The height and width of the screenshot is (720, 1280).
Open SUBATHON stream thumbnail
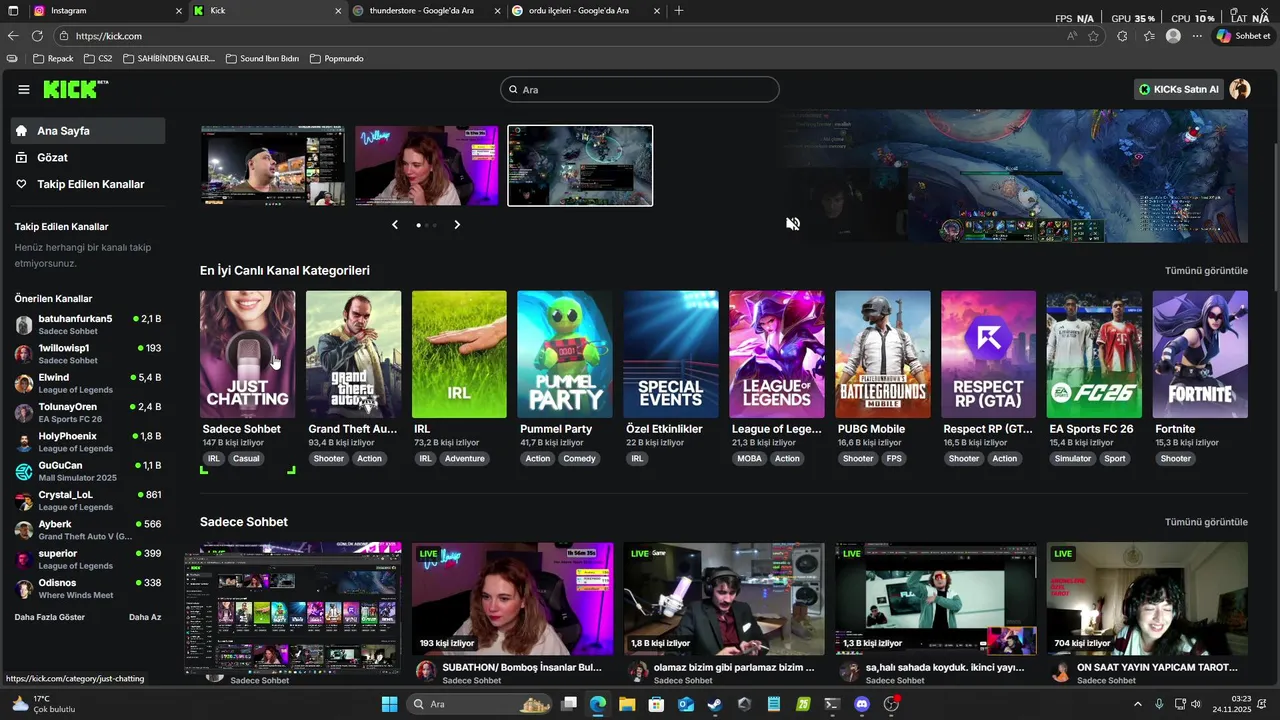click(513, 599)
